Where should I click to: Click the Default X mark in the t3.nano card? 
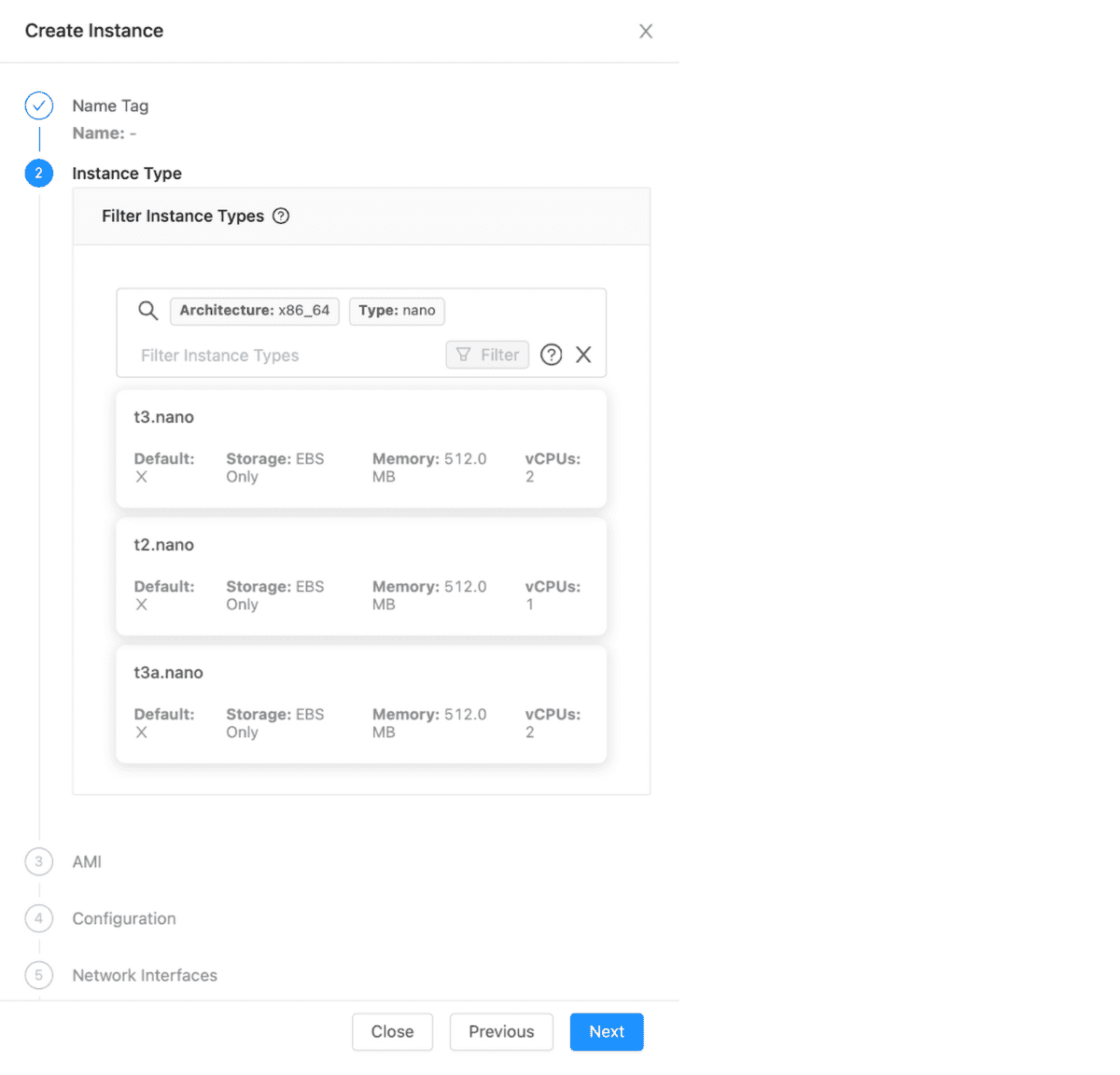pyautogui.click(x=142, y=477)
